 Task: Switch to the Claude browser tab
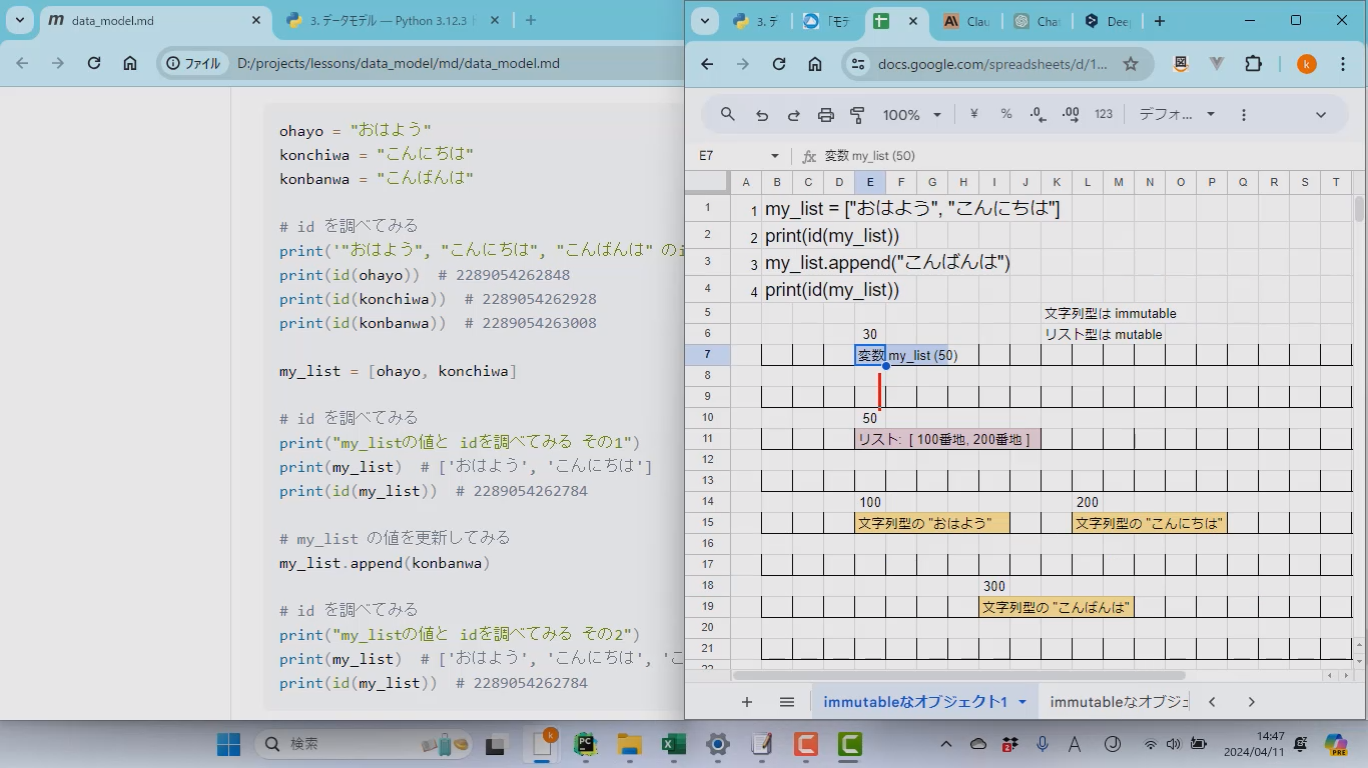pyautogui.click(x=966, y=21)
